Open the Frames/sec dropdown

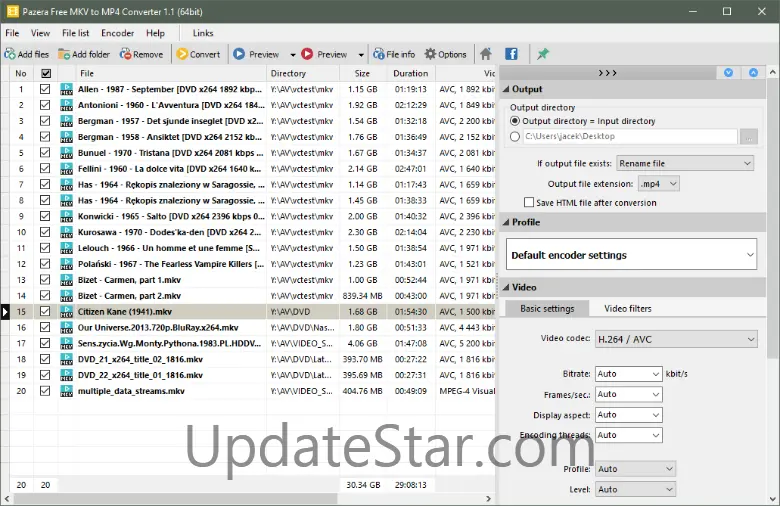click(x=629, y=395)
